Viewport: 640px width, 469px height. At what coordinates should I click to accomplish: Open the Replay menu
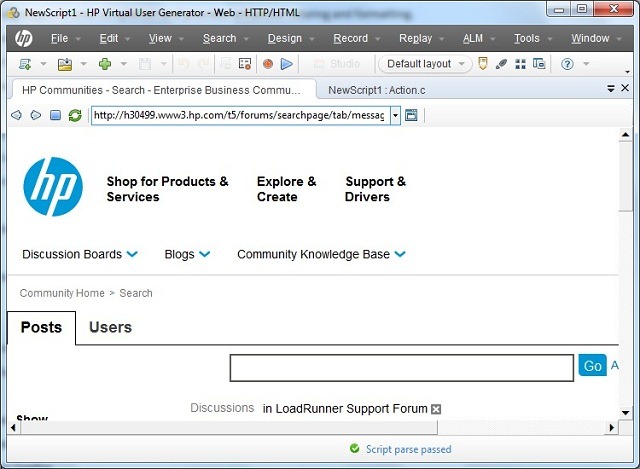tap(421, 38)
